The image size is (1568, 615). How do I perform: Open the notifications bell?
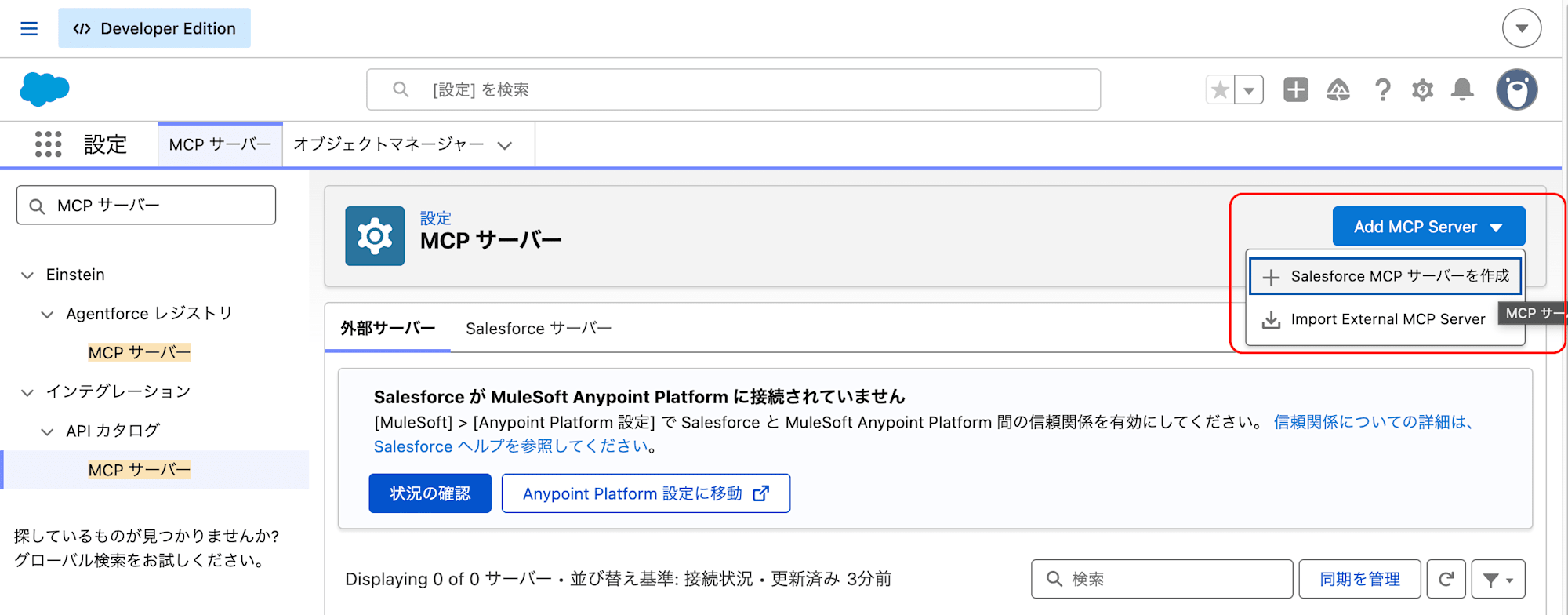click(x=1462, y=89)
